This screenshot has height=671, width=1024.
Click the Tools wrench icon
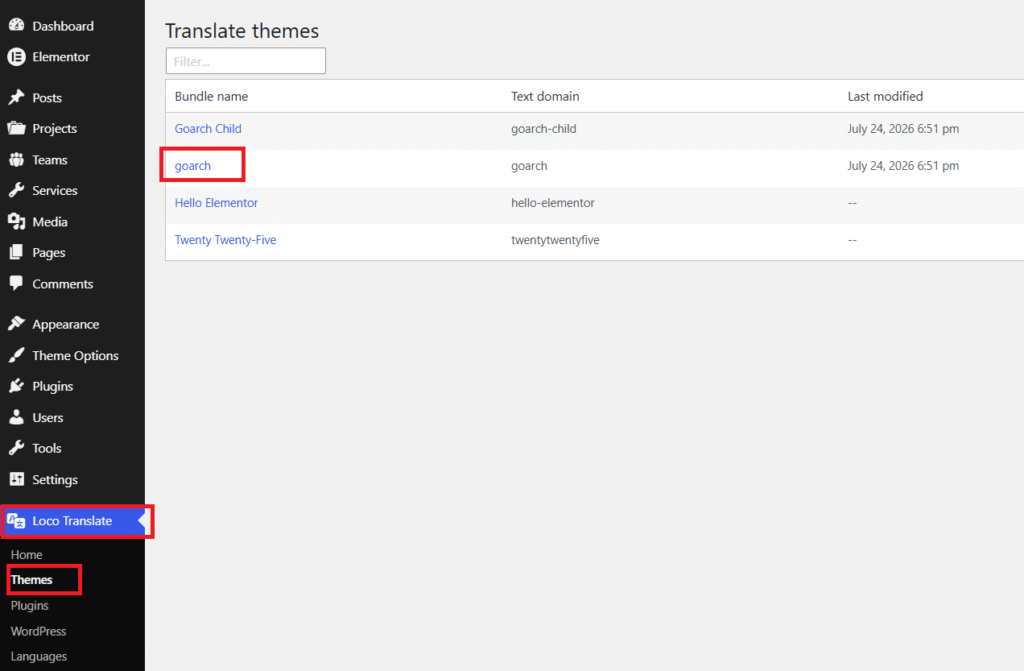click(x=16, y=448)
